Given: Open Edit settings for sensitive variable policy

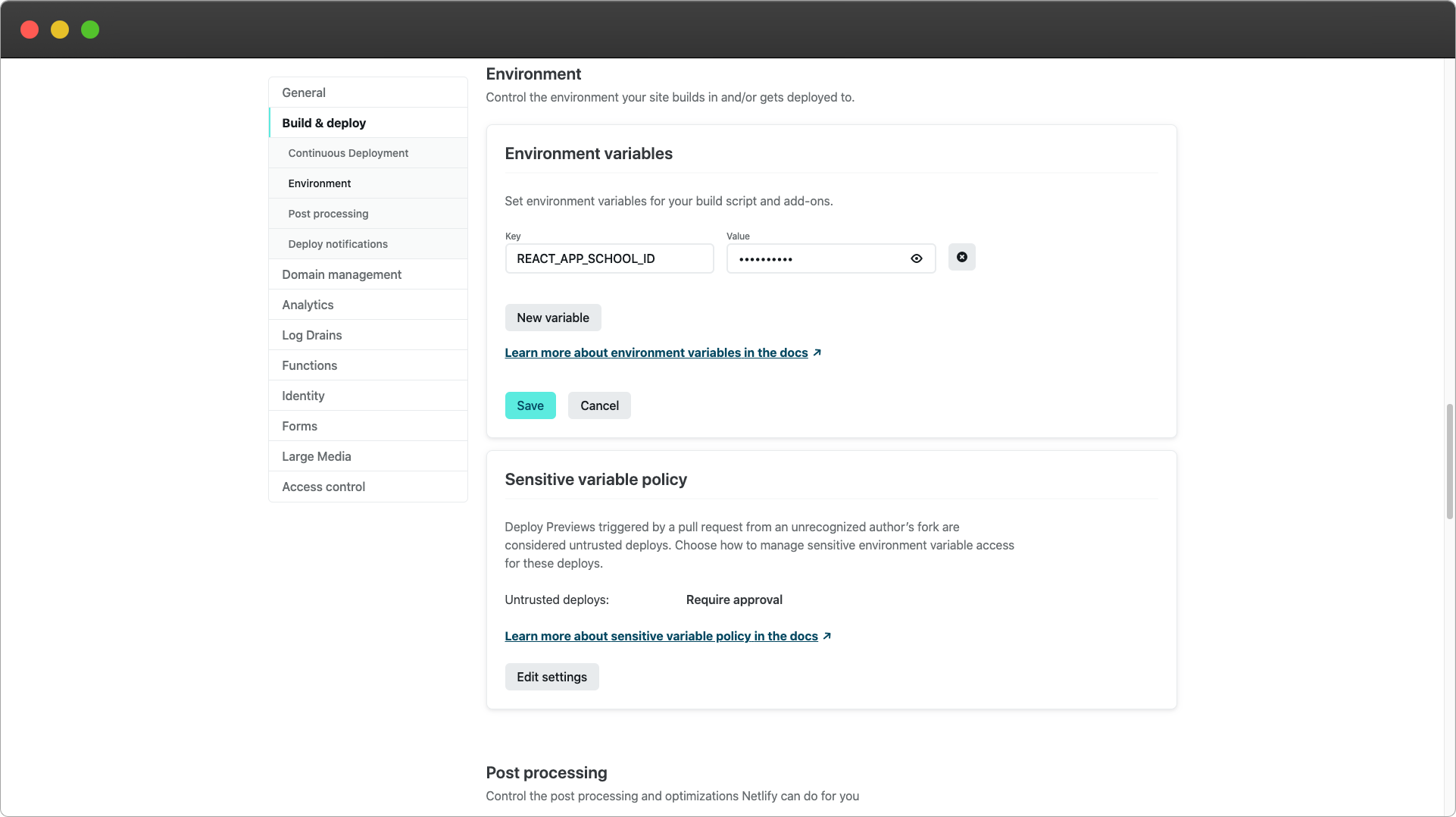Looking at the screenshot, I should coord(551,677).
